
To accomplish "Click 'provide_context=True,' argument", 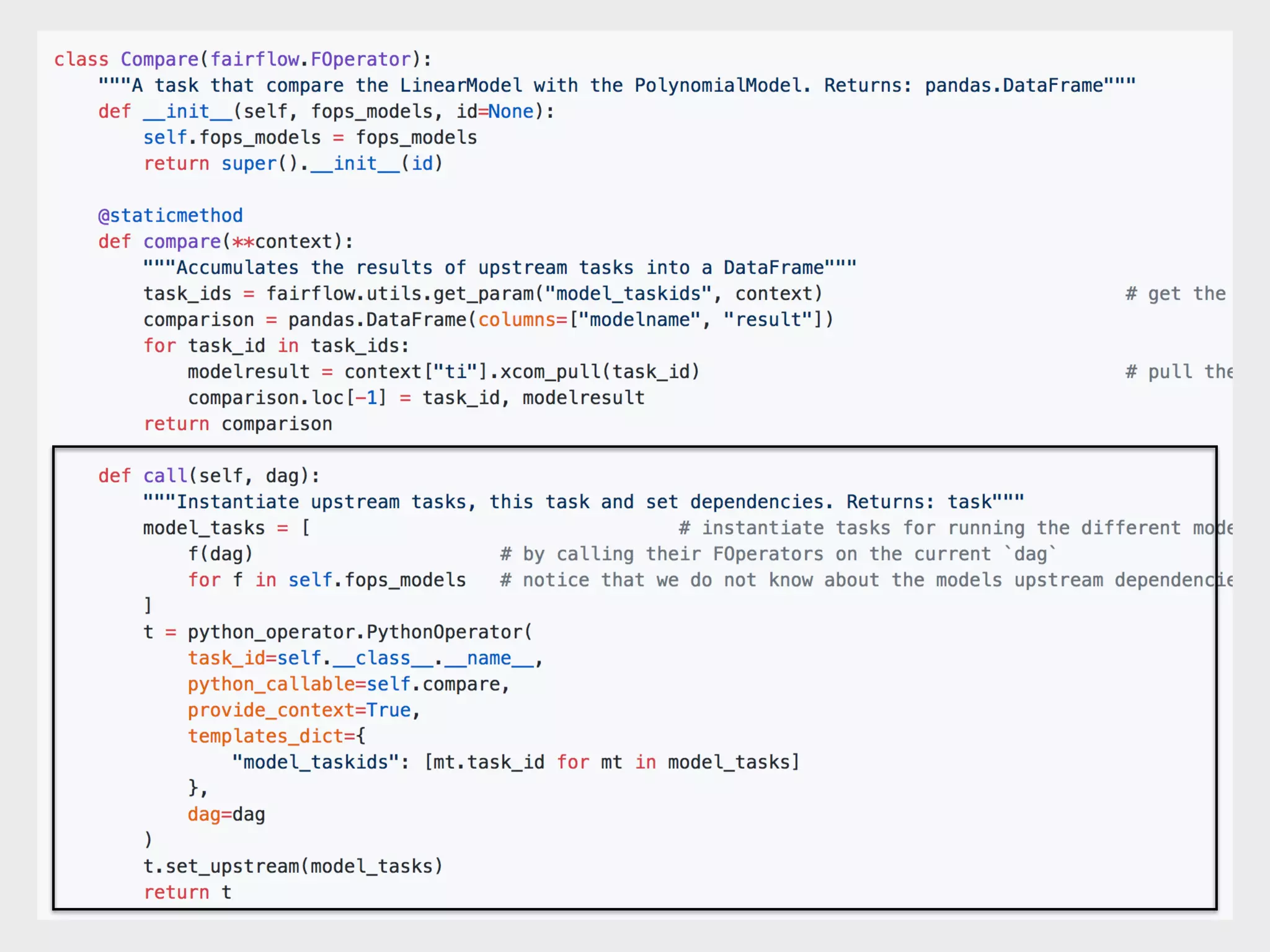I will click(x=304, y=710).
